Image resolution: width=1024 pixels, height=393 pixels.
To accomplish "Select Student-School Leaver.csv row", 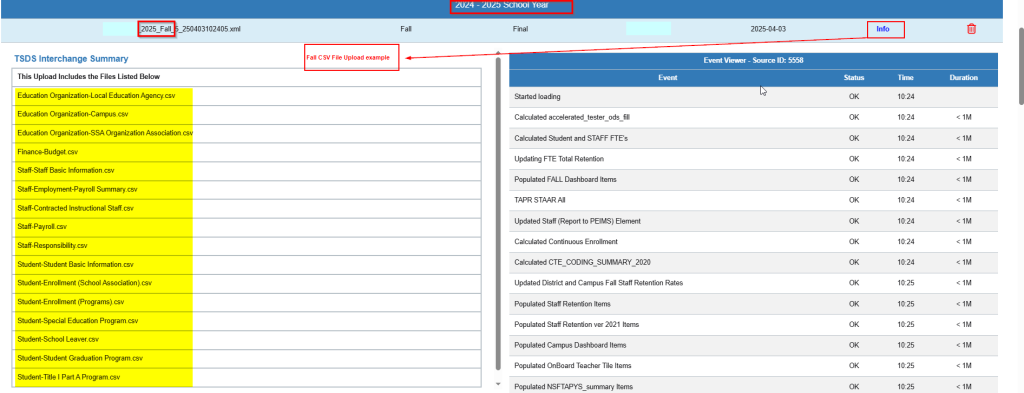I will pos(247,339).
